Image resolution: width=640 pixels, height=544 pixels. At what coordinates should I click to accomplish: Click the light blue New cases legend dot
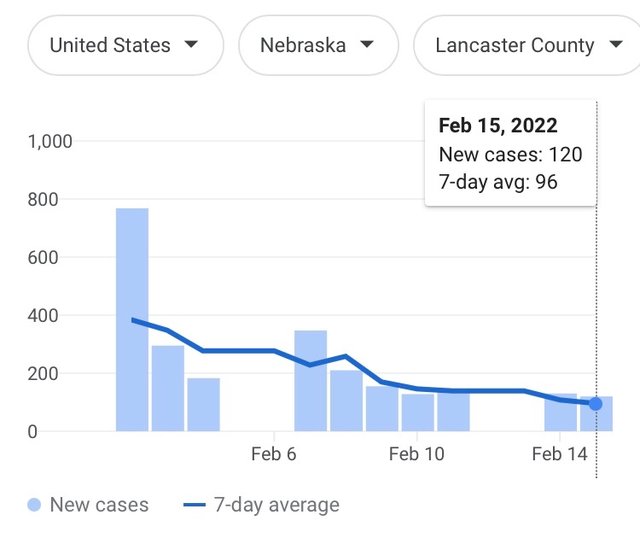click(x=36, y=505)
